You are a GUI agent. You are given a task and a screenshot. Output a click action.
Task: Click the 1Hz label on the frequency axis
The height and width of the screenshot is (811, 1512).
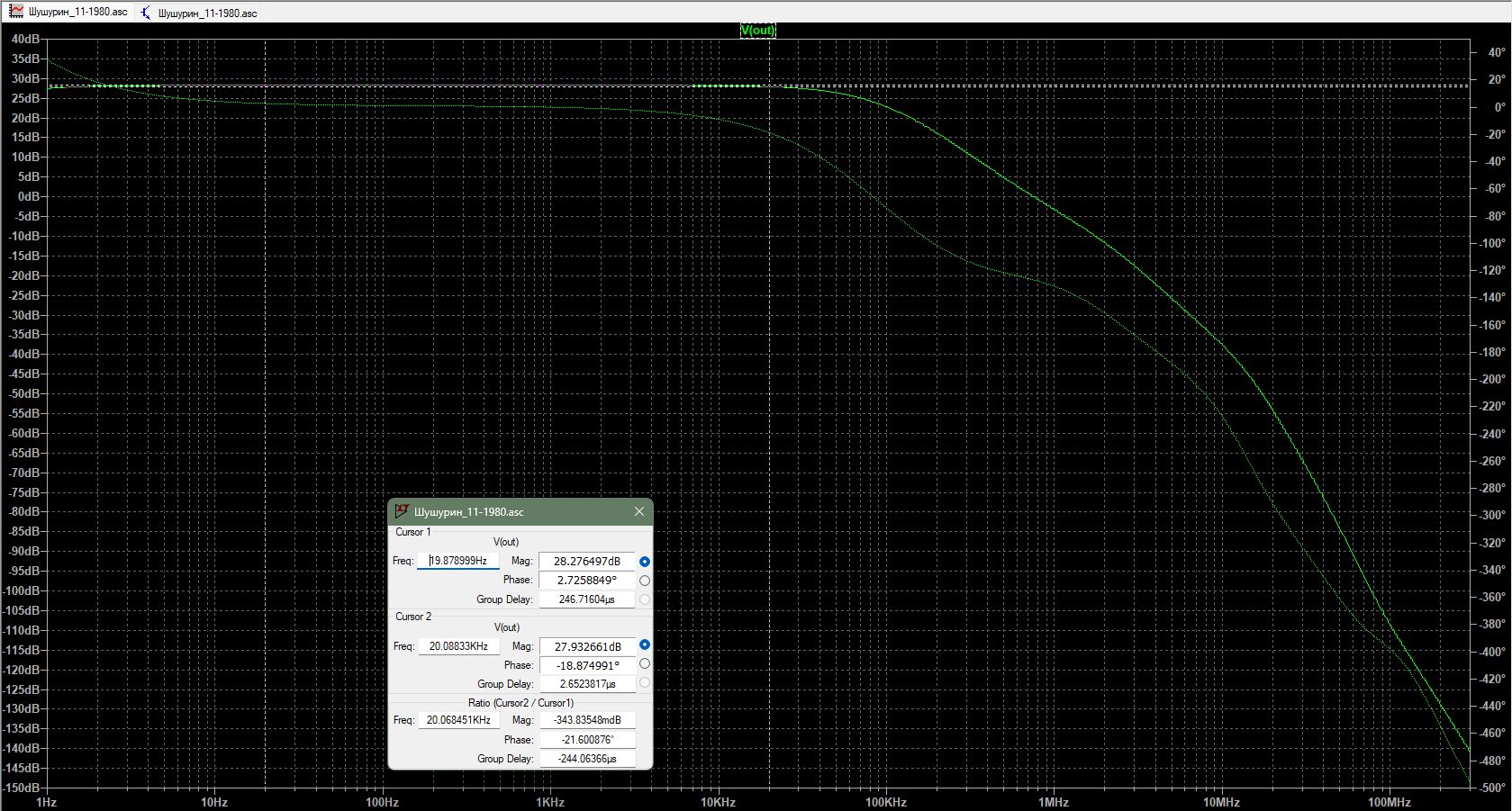[x=46, y=802]
